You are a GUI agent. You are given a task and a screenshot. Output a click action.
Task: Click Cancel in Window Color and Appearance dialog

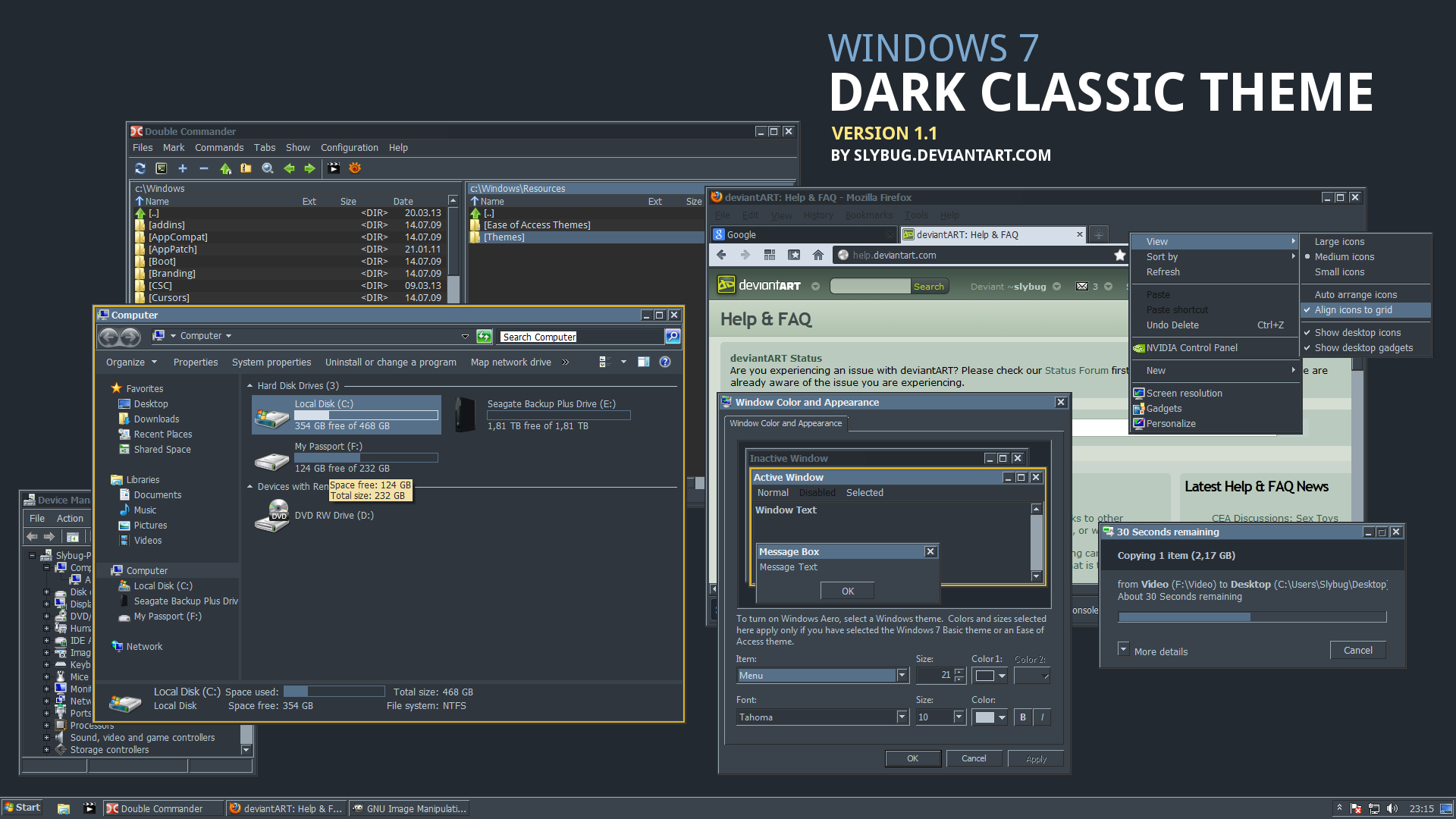tap(974, 759)
